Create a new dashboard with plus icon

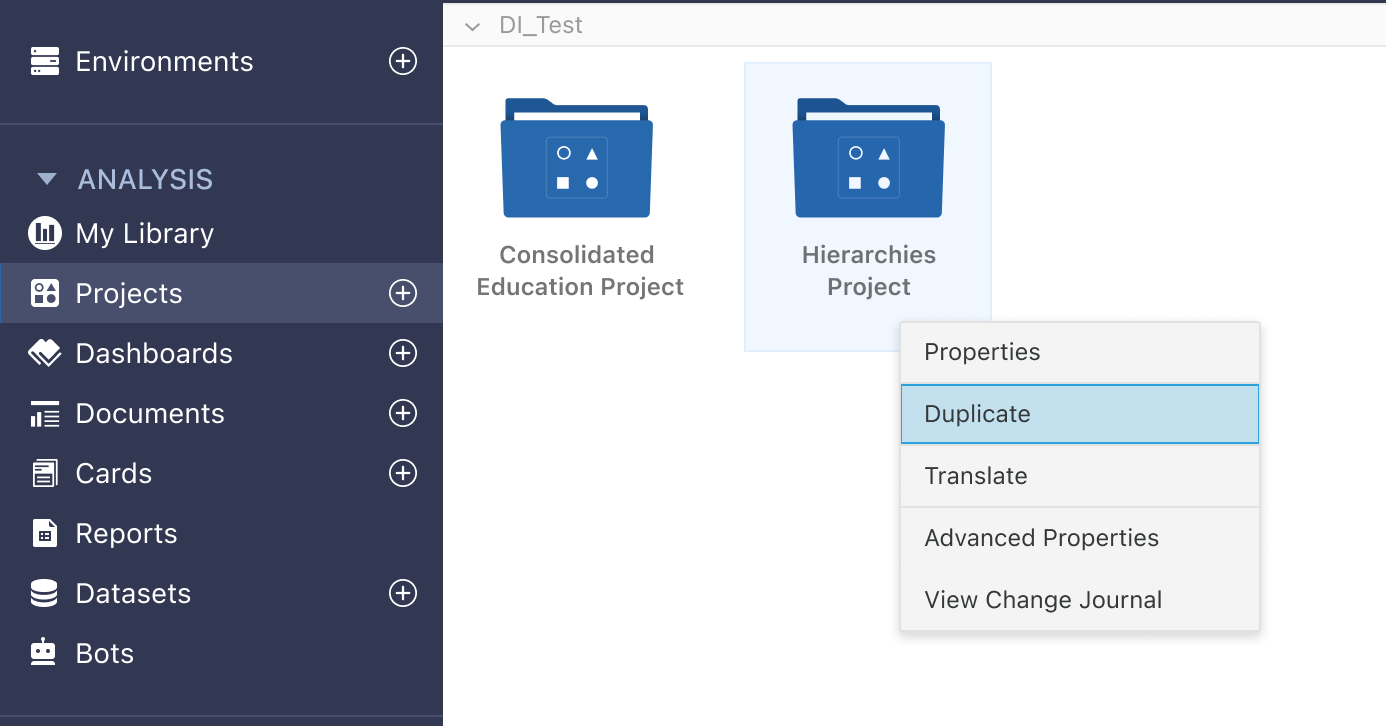coord(402,353)
